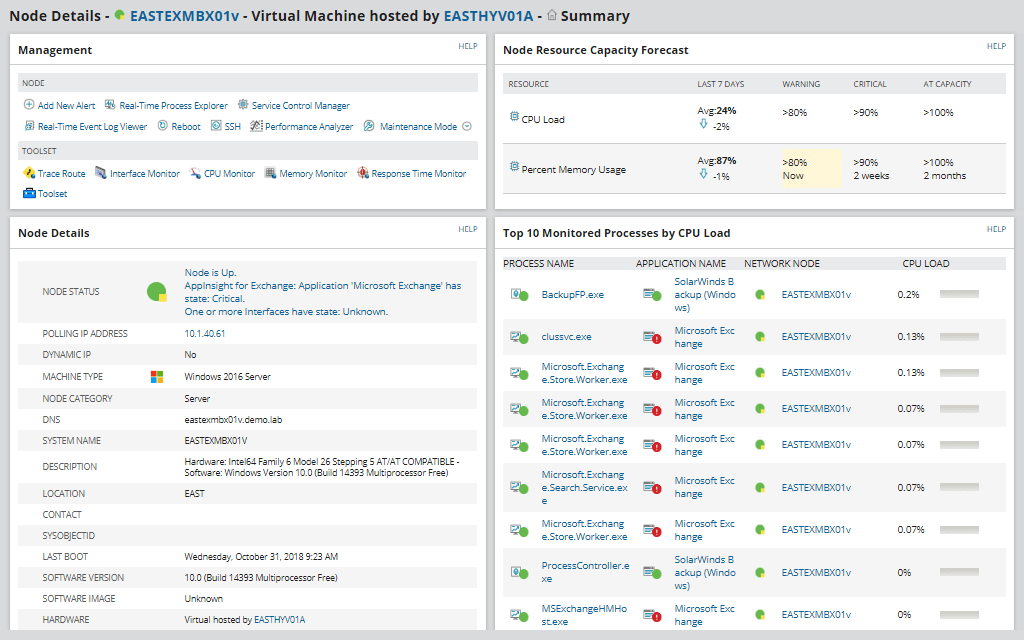Open the Memory Monitor tool

(x=313, y=174)
